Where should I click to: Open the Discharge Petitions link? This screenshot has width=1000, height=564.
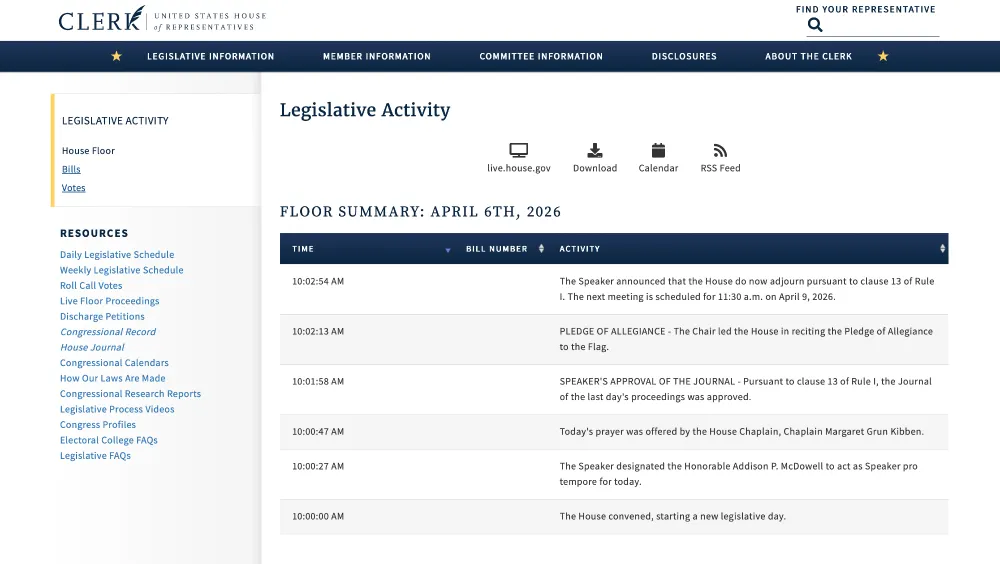pos(102,317)
